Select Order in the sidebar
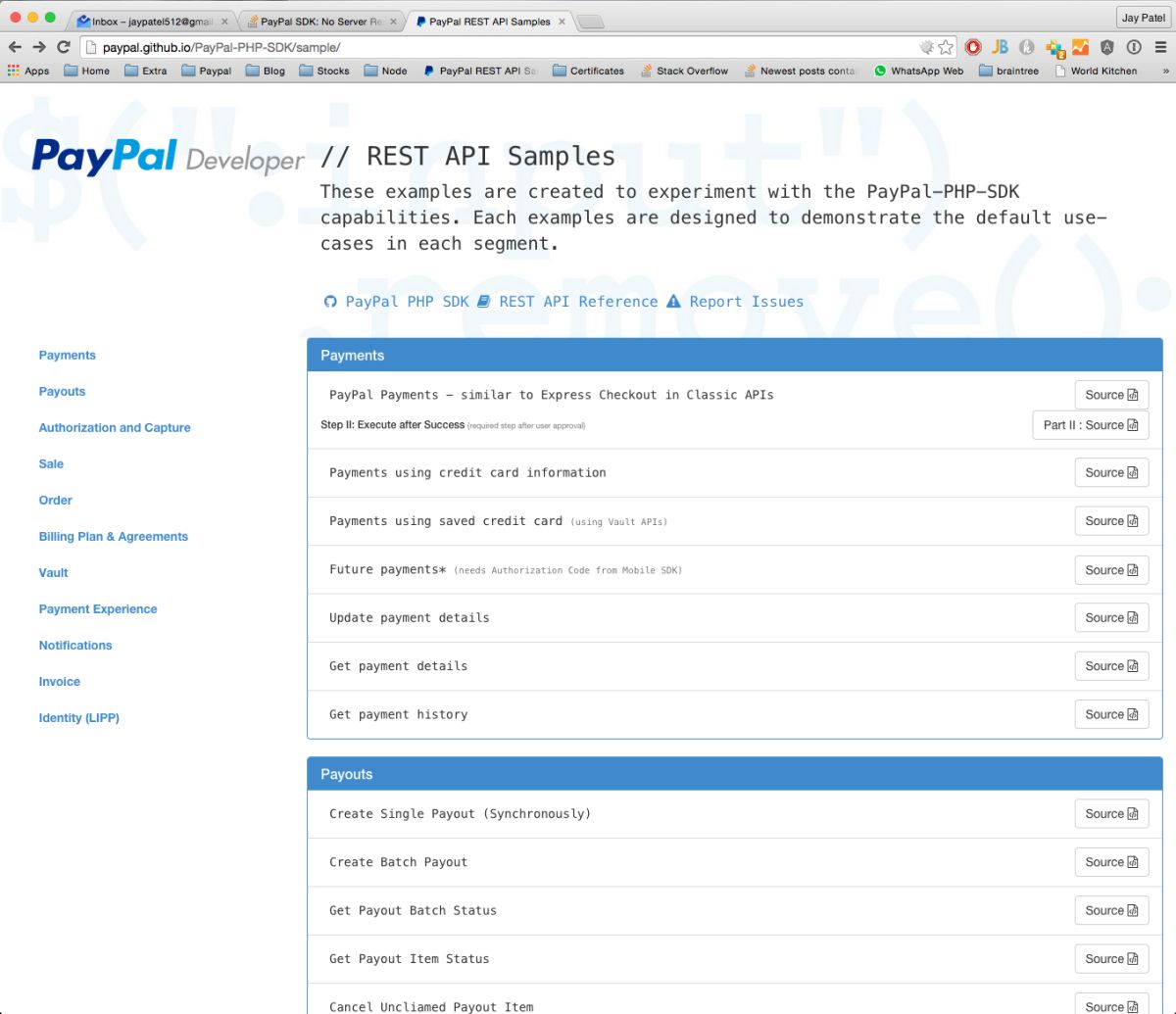The height and width of the screenshot is (1014, 1176). point(55,501)
